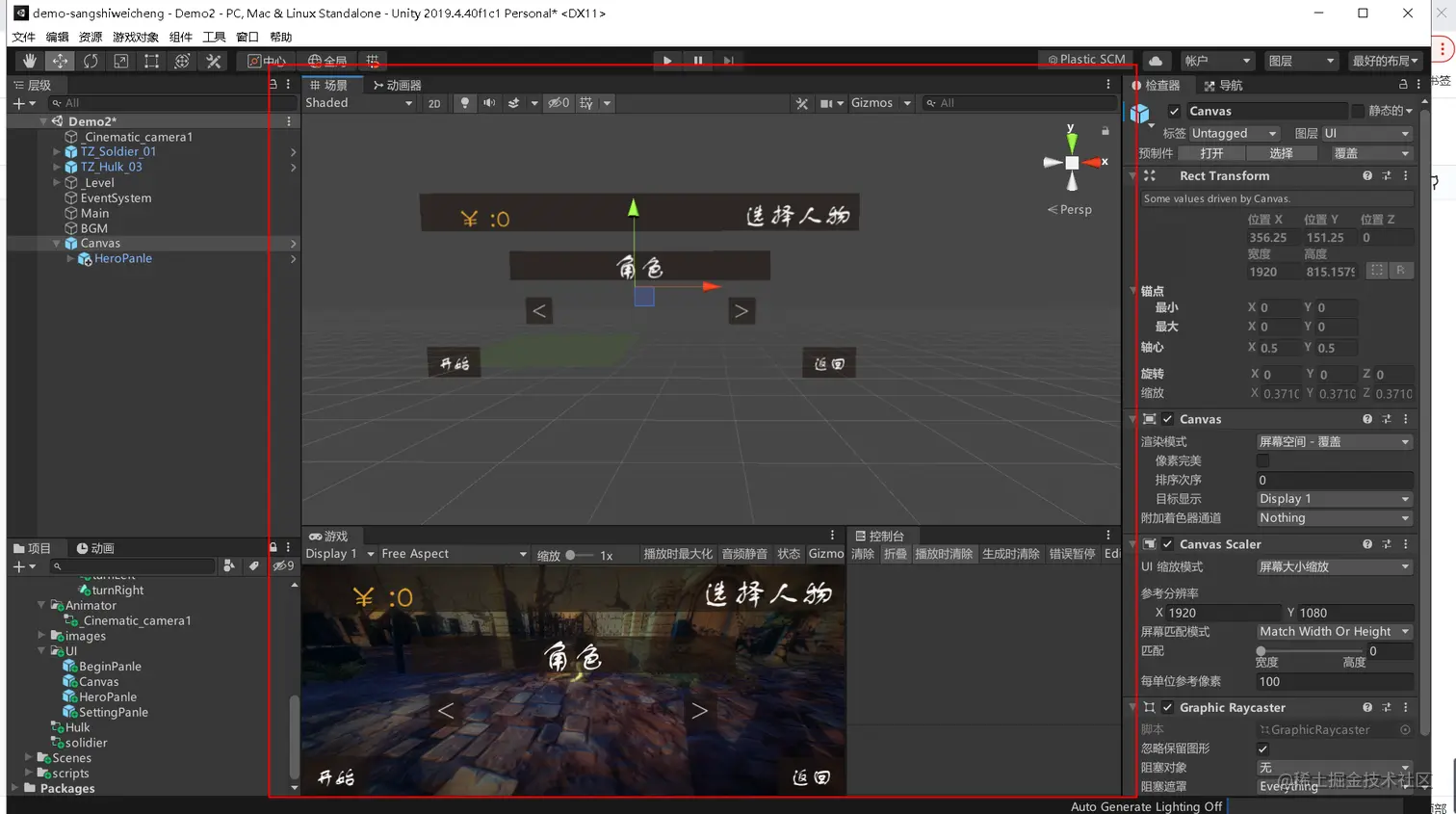Click the Play button

(x=667, y=61)
